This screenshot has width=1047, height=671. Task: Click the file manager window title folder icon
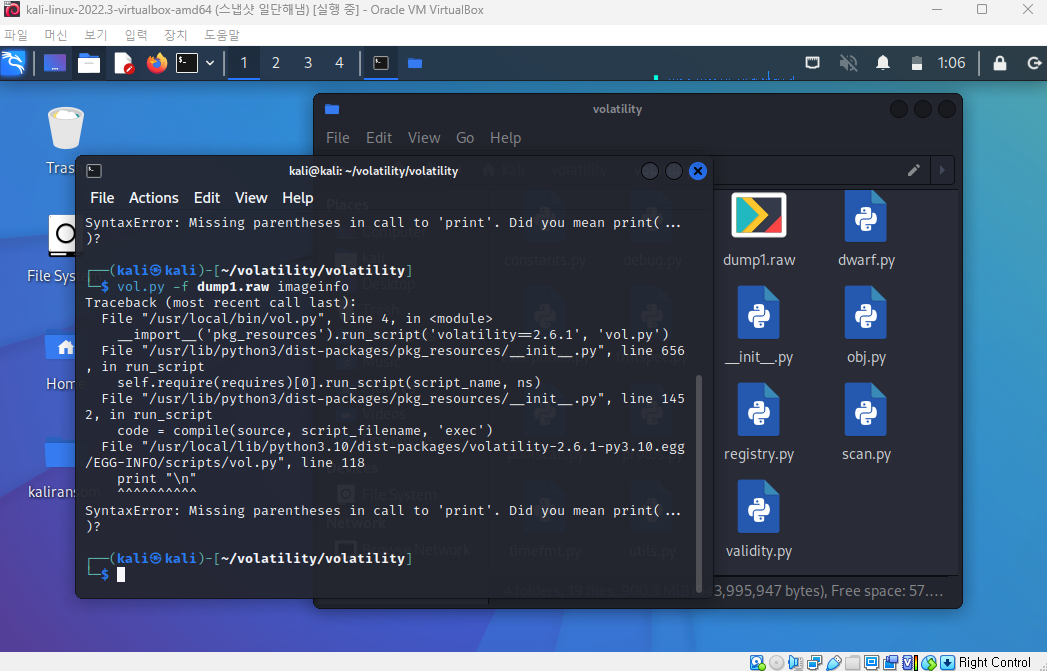(x=332, y=109)
